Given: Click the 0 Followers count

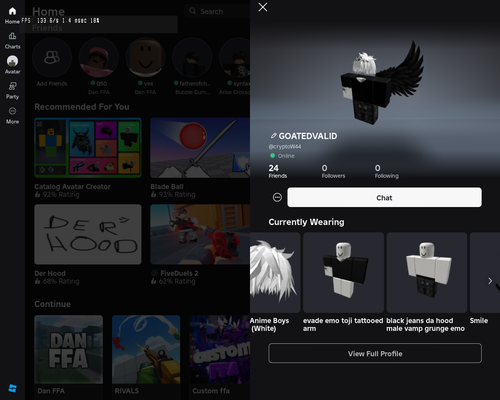Looking at the screenshot, I should 333,171.
